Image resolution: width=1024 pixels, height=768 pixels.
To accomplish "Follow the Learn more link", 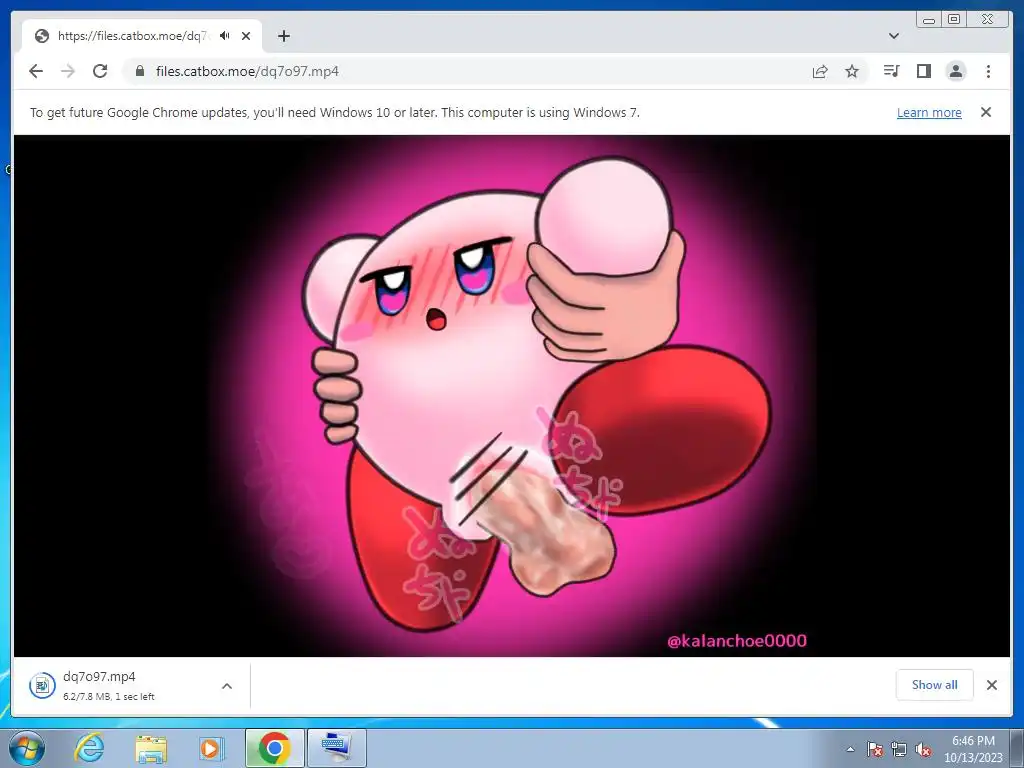I will [929, 112].
